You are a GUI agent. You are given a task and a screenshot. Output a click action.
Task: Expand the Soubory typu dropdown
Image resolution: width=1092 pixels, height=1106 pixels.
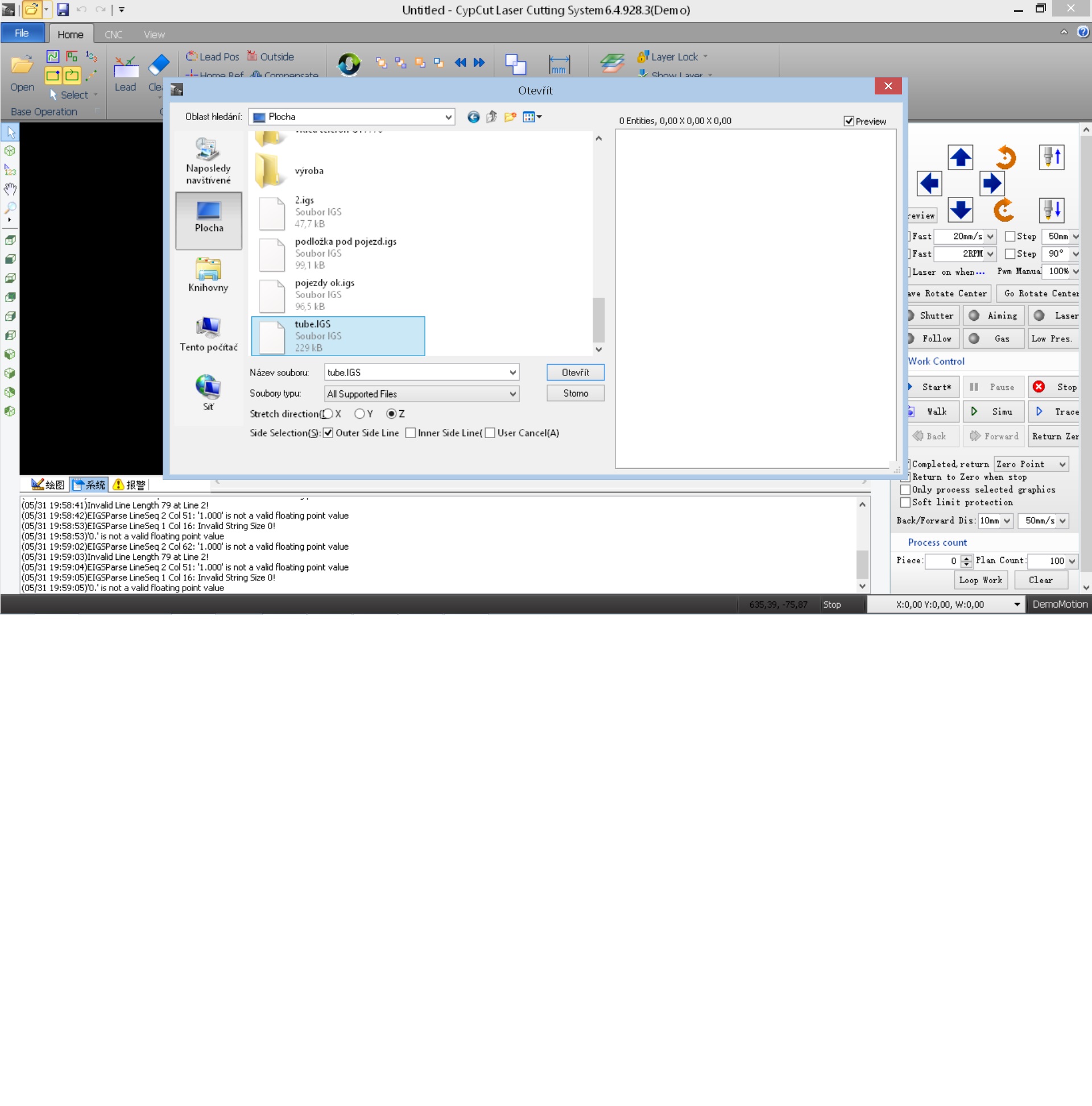click(x=513, y=394)
